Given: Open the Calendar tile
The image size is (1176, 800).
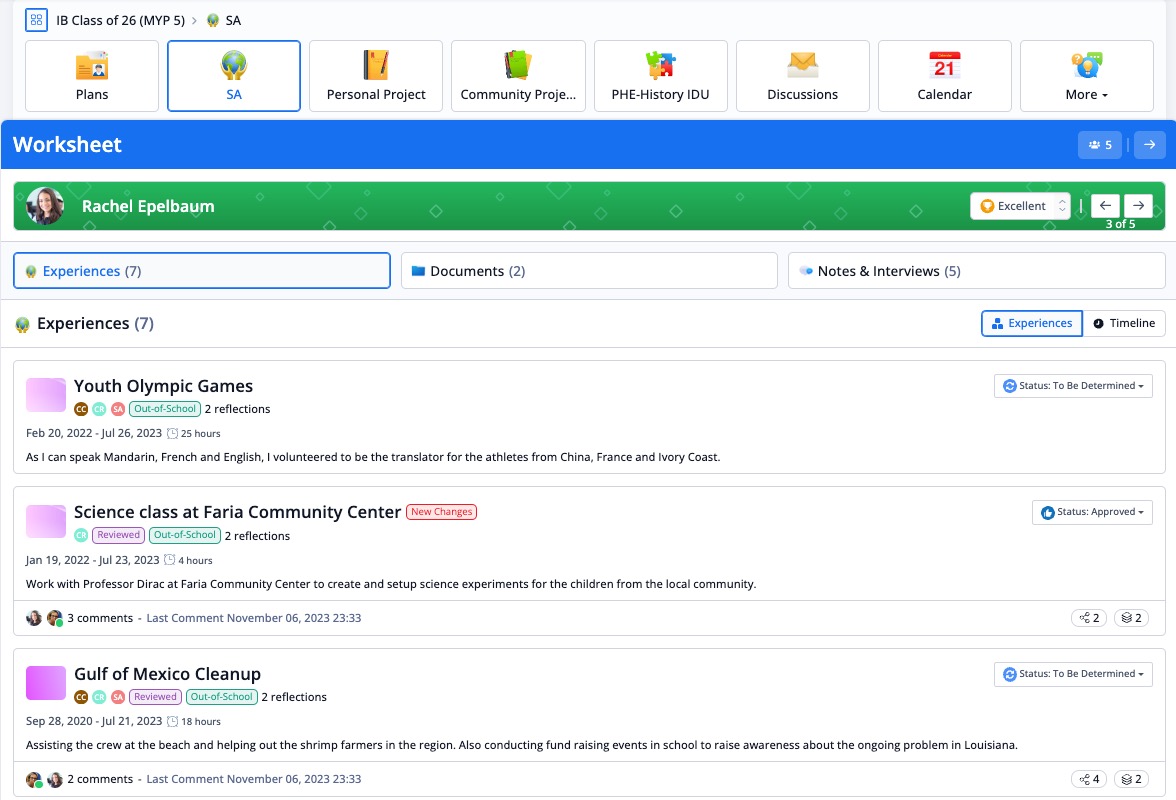Looking at the screenshot, I should (x=944, y=76).
